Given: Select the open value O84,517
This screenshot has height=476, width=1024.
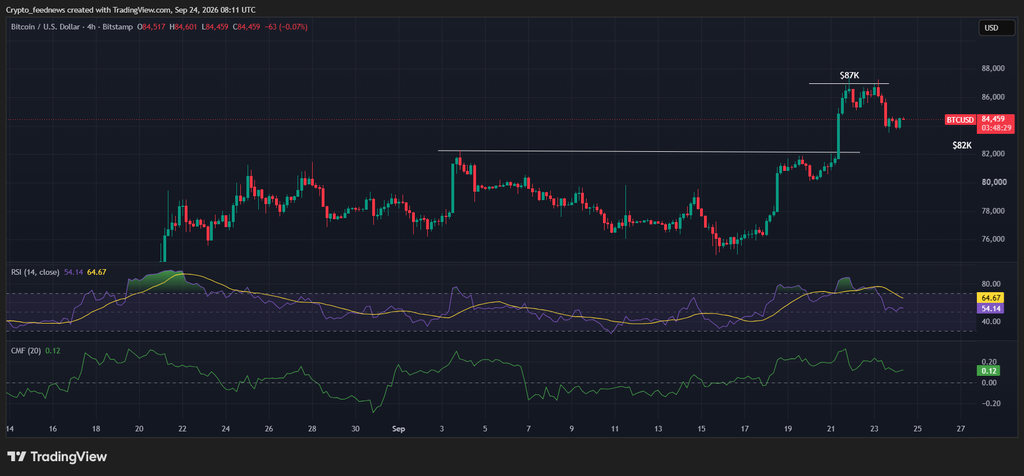Looking at the screenshot, I should 152,27.
